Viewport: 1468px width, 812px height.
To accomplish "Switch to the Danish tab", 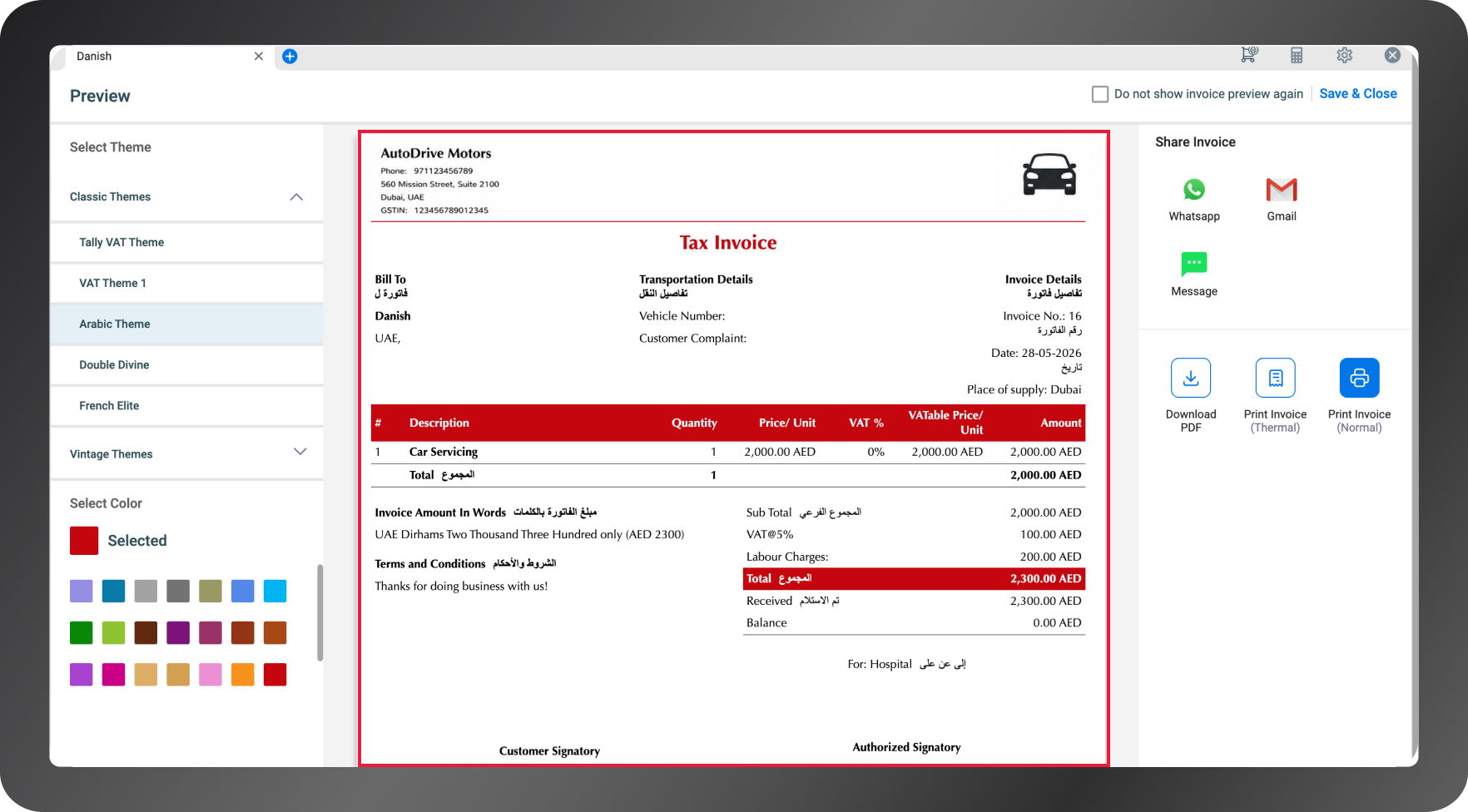I will tap(162, 57).
